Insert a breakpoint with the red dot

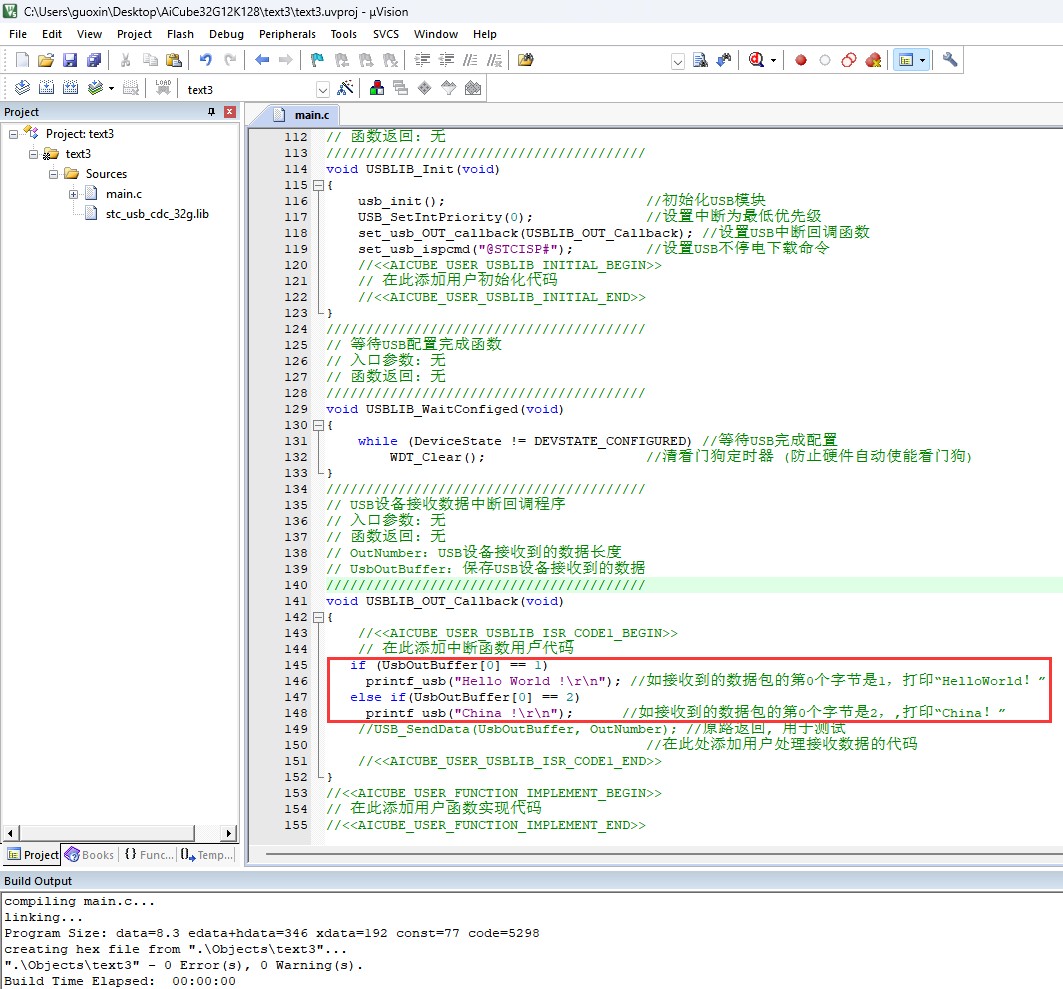pyautogui.click(x=801, y=60)
